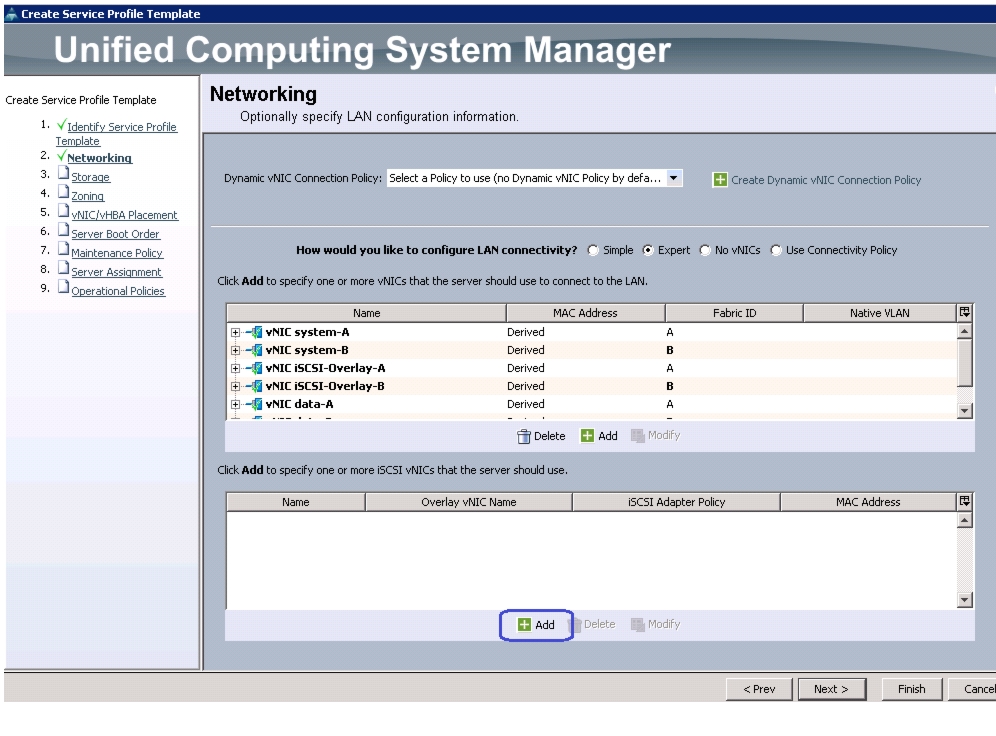Select the Simple LAN connectivity option

tap(593, 250)
